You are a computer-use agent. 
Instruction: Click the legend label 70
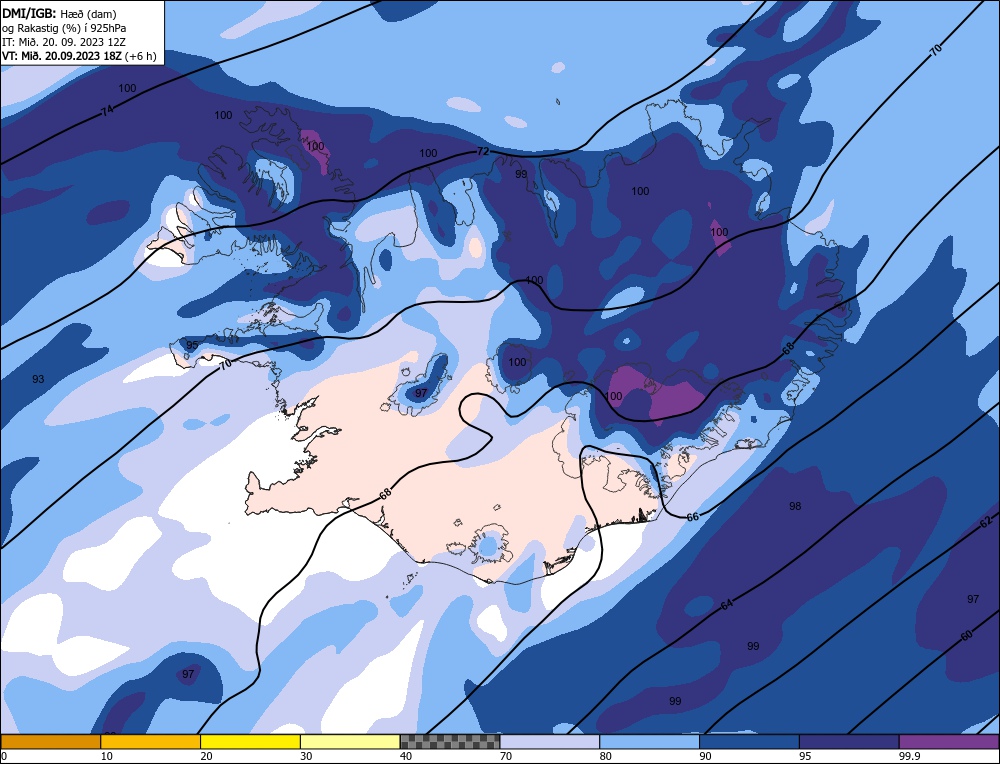point(506,756)
